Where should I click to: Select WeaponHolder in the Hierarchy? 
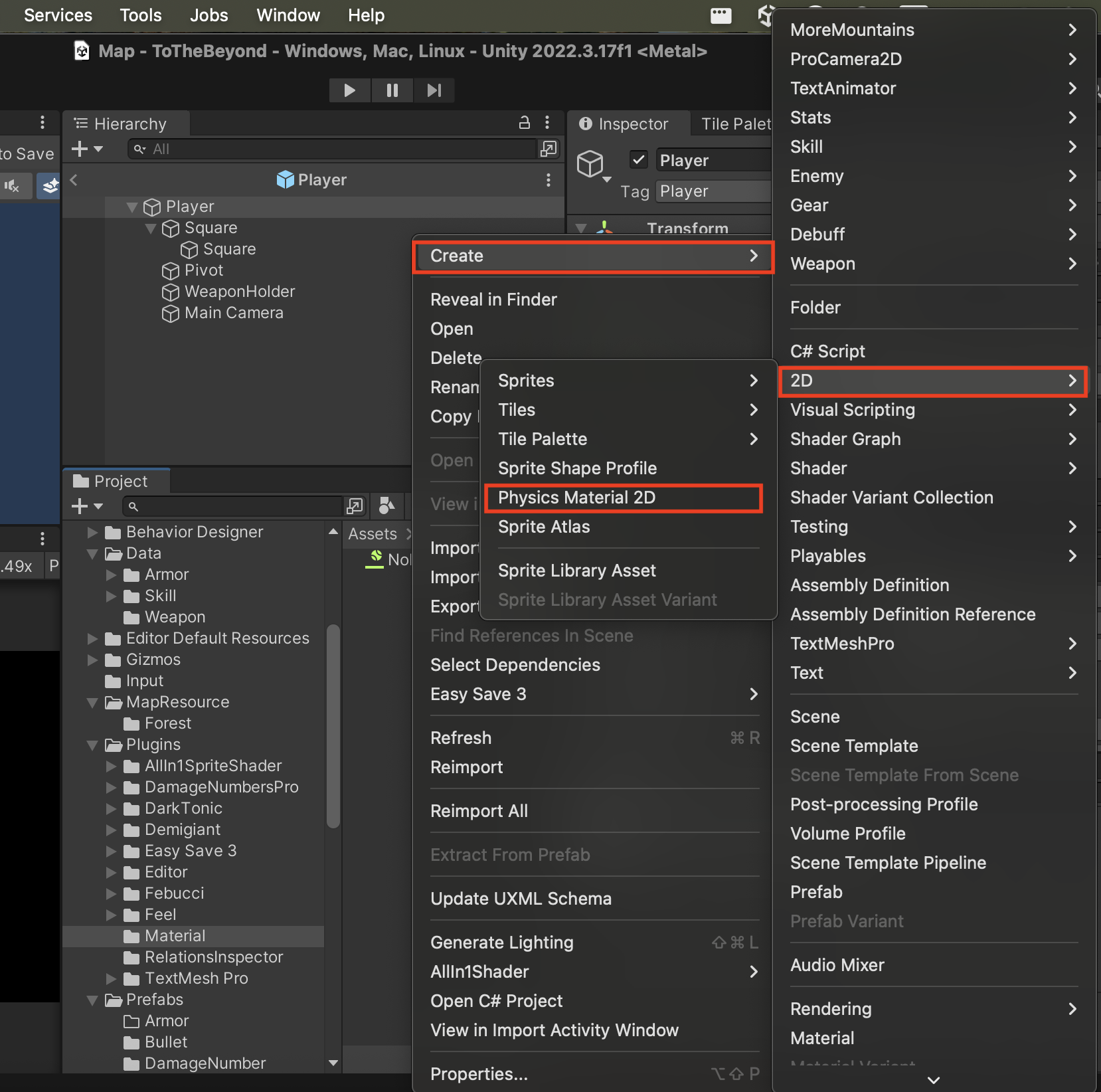[239, 292]
